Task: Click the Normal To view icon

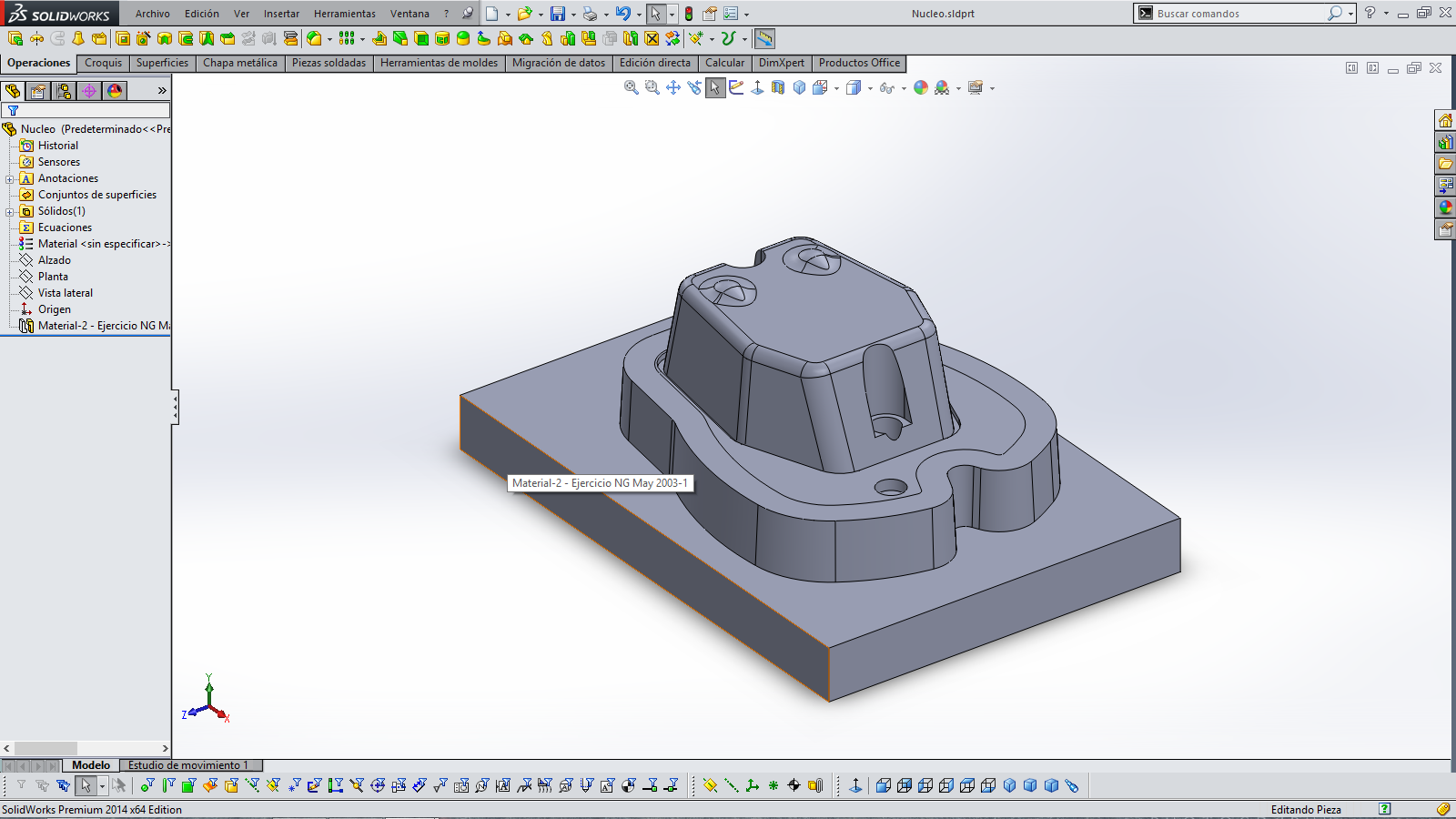Action: pos(757,87)
